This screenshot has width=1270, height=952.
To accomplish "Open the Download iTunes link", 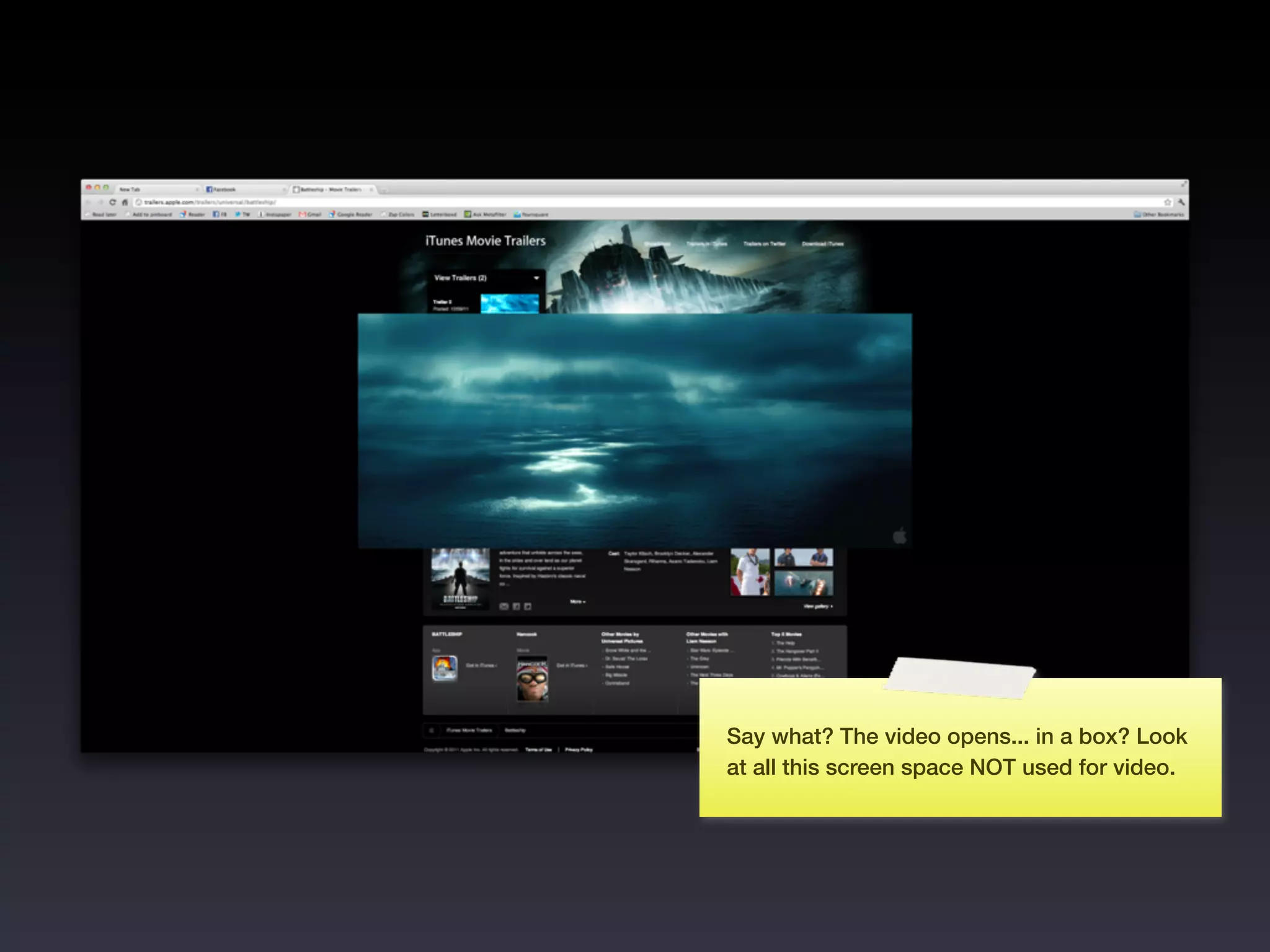I will point(823,244).
